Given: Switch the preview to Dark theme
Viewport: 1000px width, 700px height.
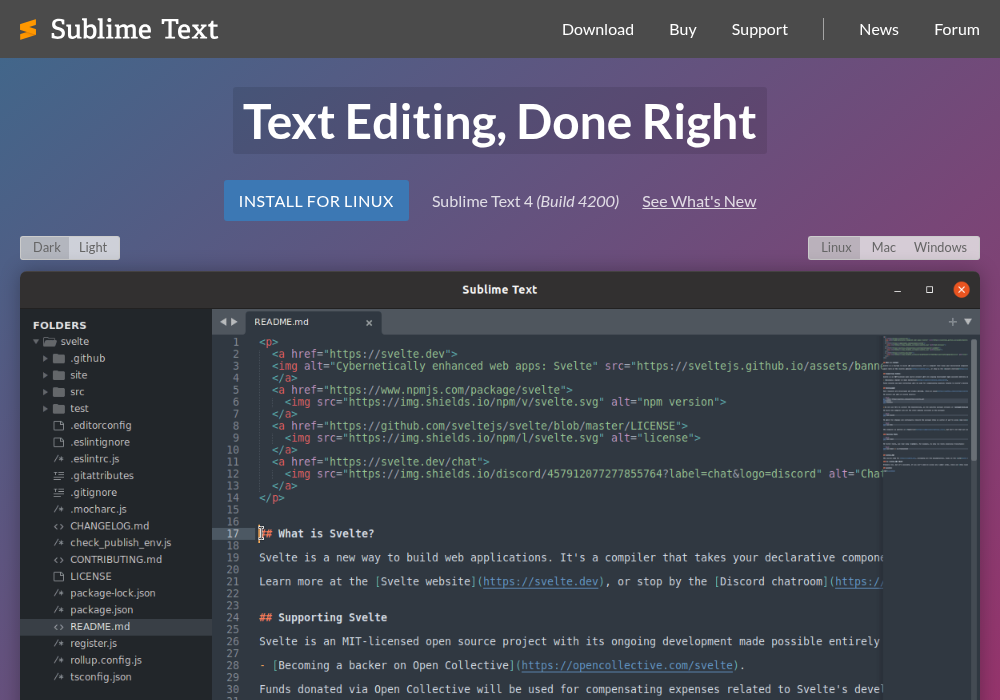Looking at the screenshot, I should pos(47,247).
